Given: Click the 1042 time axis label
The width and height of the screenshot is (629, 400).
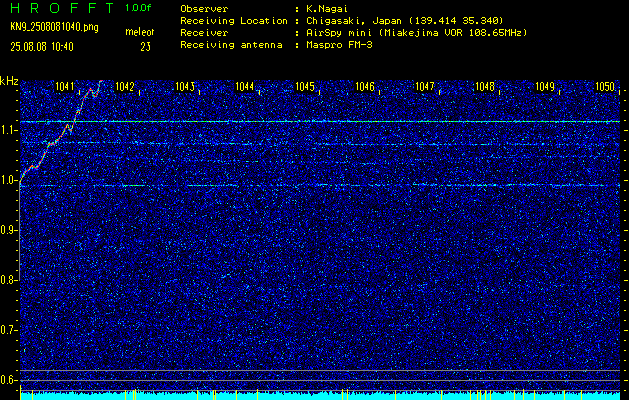Looking at the screenshot, I should pos(124,86).
